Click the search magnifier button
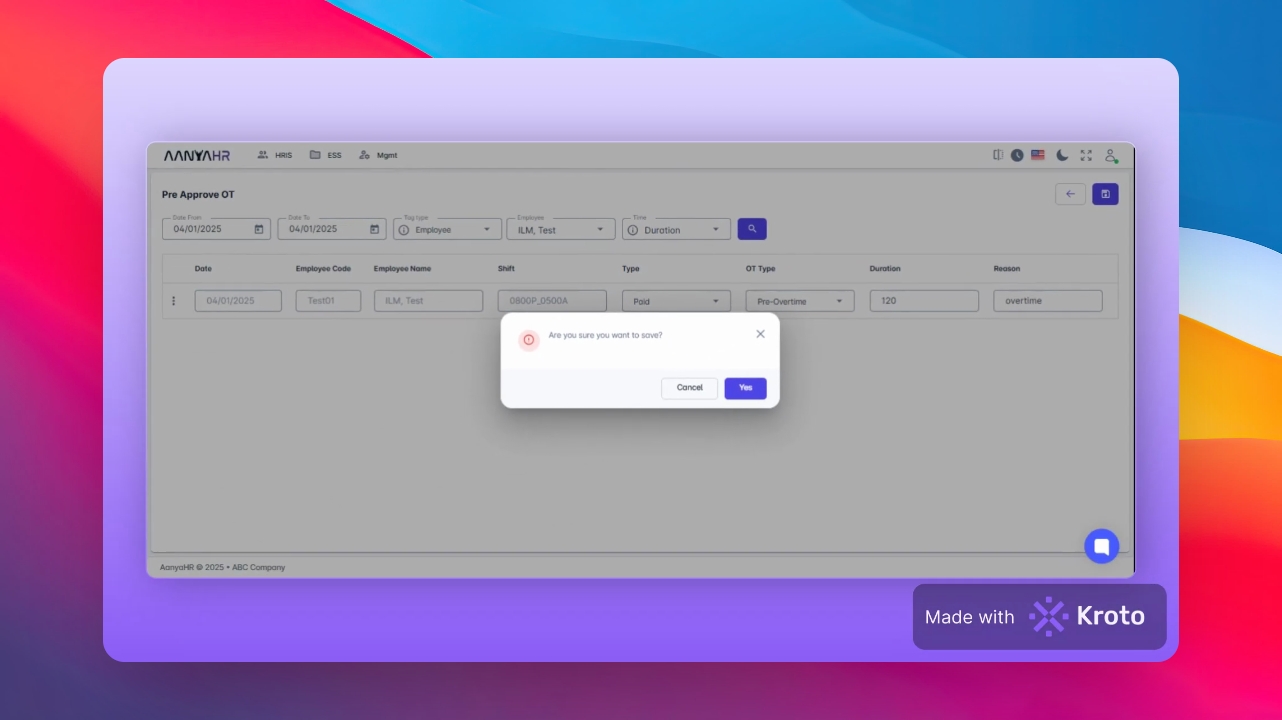Image resolution: width=1282 pixels, height=720 pixels. pos(752,229)
